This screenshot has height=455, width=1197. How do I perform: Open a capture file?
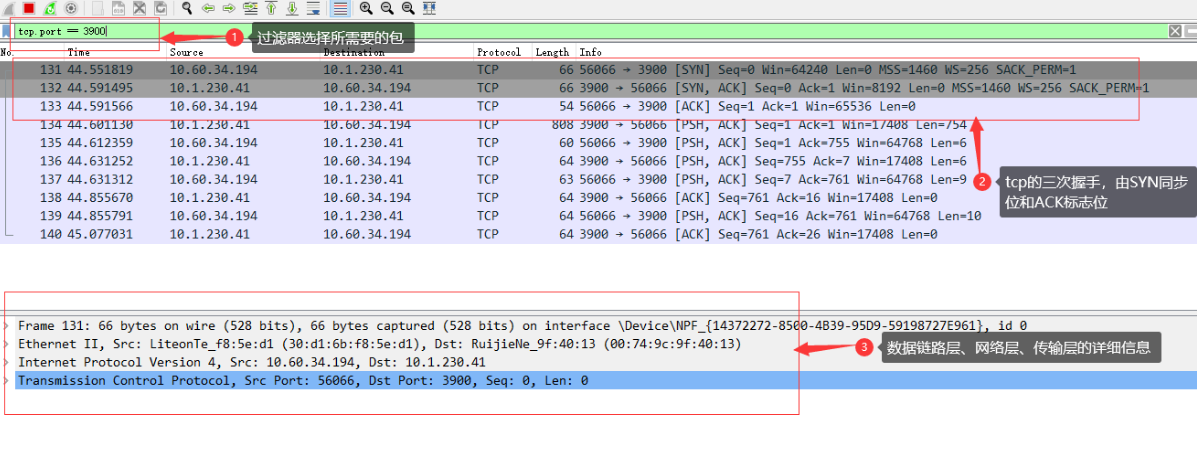click(x=98, y=8)
